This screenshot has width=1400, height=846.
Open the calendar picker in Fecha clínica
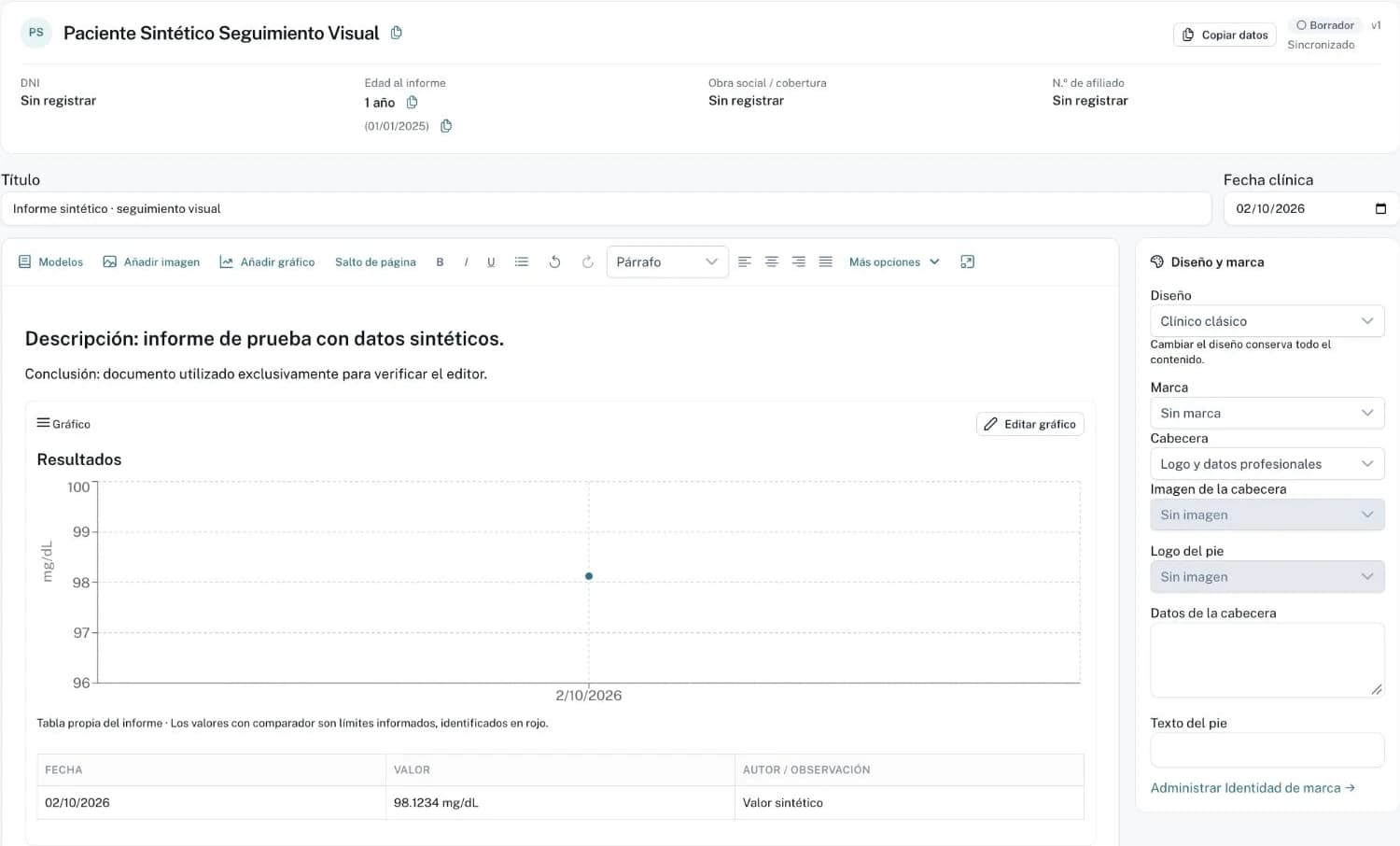[x=1380, y=208]
